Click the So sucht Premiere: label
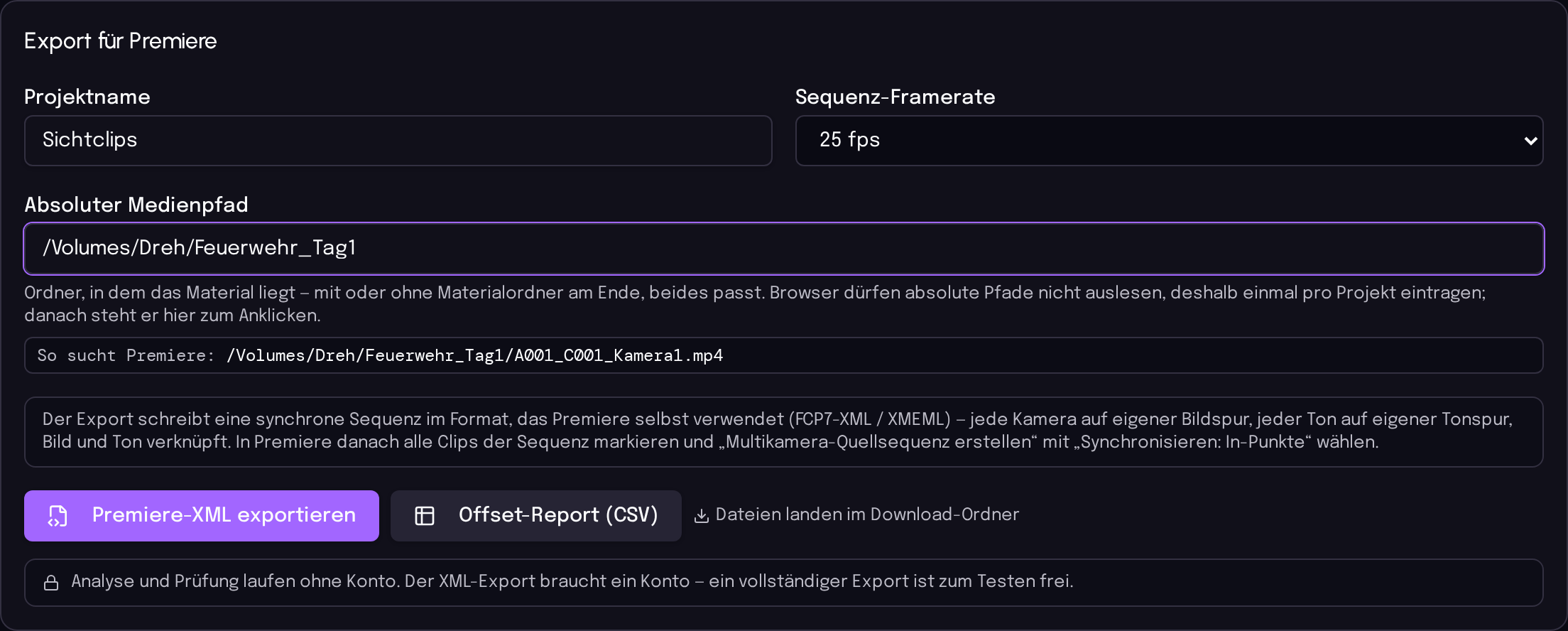Screen dimensions: 1568x631 click(126, 355)
